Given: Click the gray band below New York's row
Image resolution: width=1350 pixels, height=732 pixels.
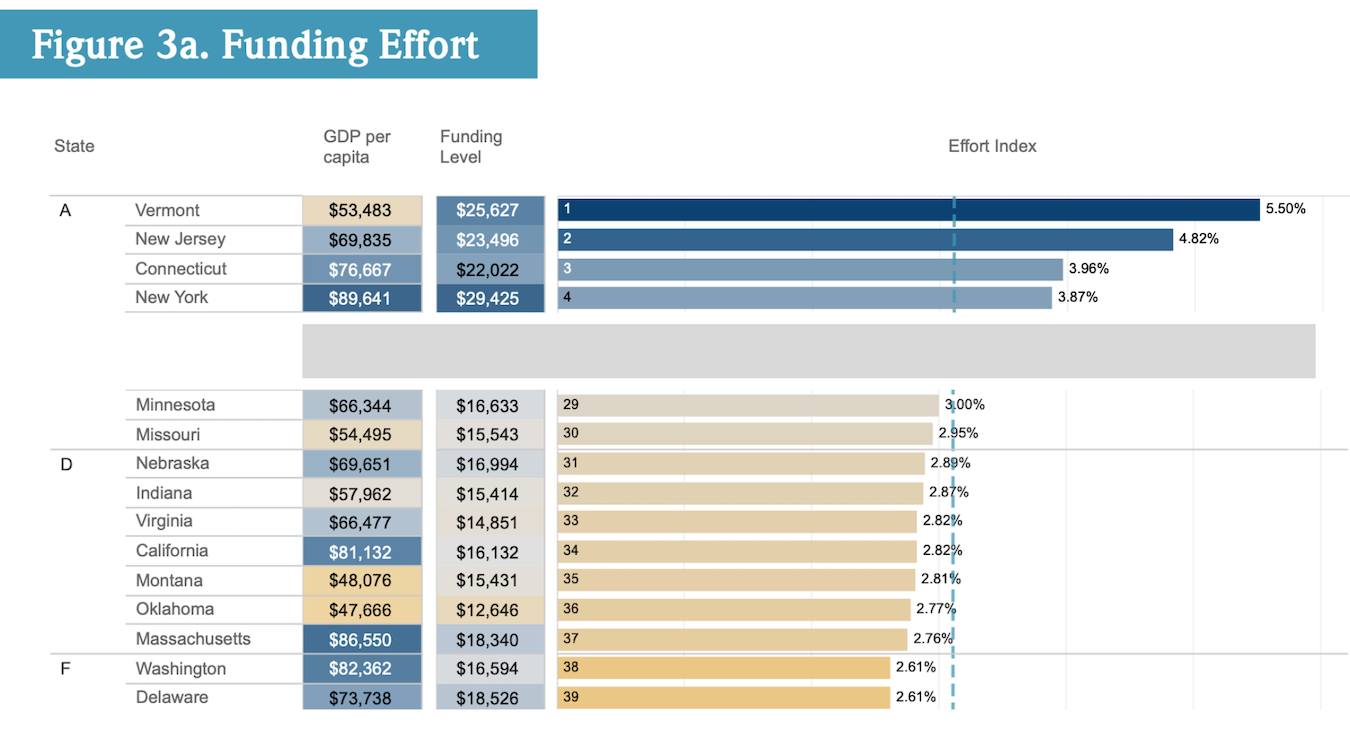Looking at the screenshot, I should [x=808, y=351].
